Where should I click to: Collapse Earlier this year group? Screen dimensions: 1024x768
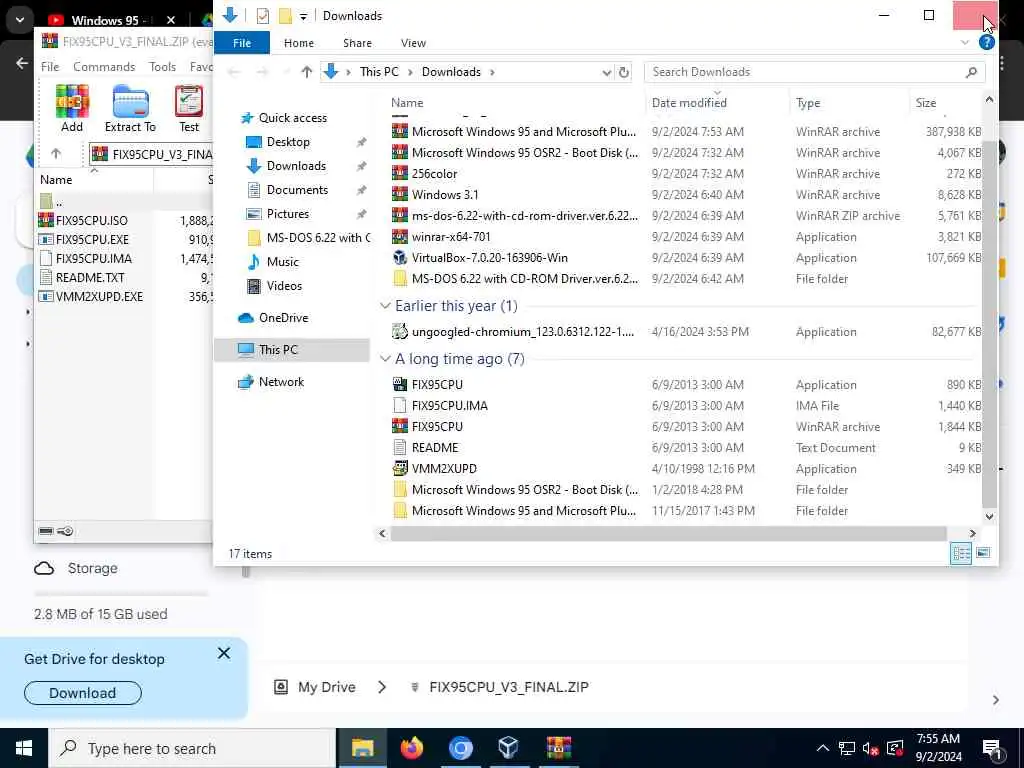point(385,306)
